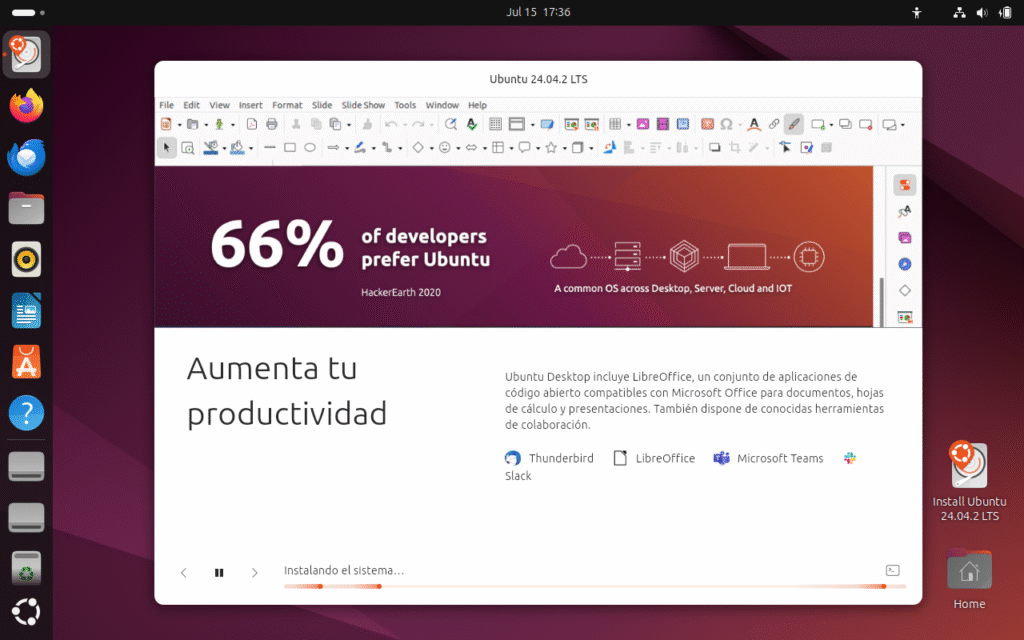Pick the Rectangle shape tool
Image resolution: width=1024 pixels, height=640 pixels.
tap(290, 148)
